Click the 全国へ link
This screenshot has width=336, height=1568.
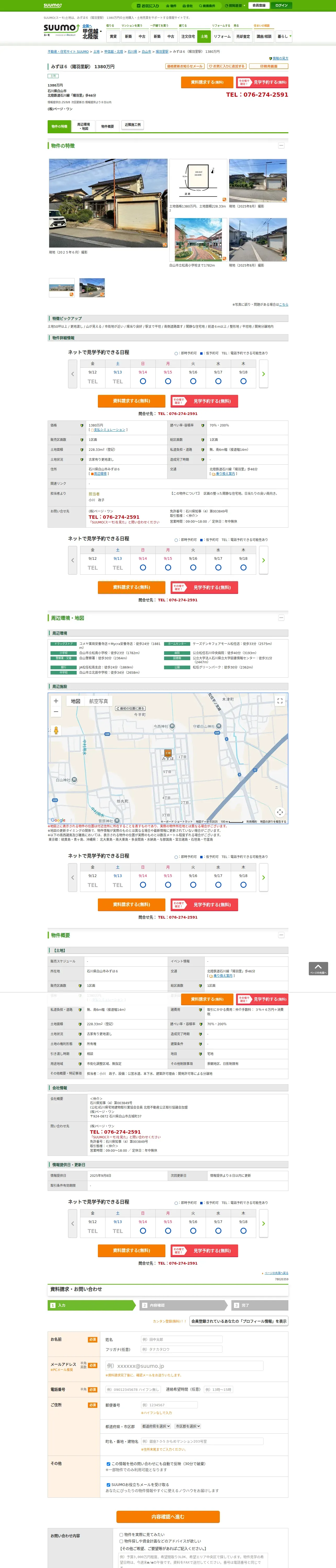(x=87, y=26)
